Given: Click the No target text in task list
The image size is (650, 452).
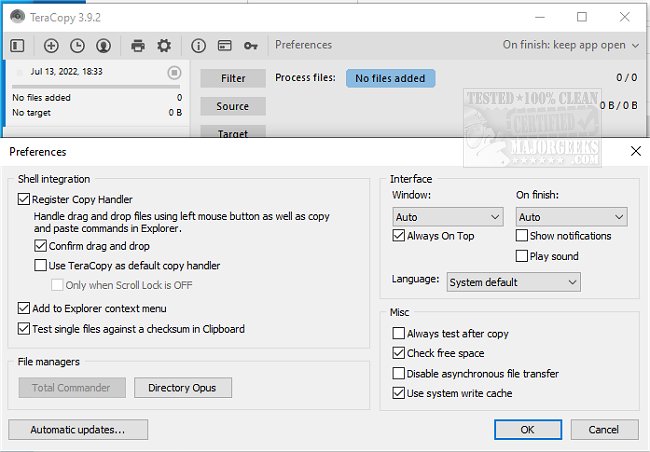Looking at the screenshot, I should point(32,113).
